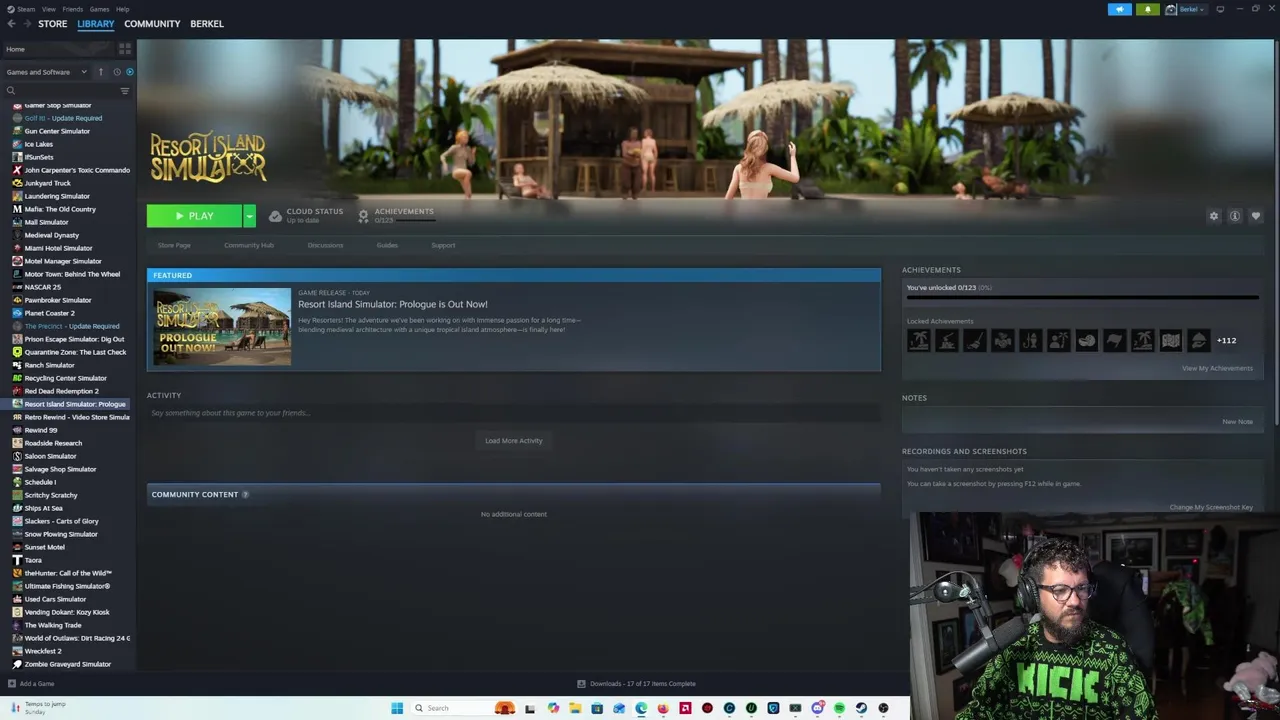Viewport: 1280px width, 720px height.
Task: Open Windows Start button
Action: click(397, 708)
